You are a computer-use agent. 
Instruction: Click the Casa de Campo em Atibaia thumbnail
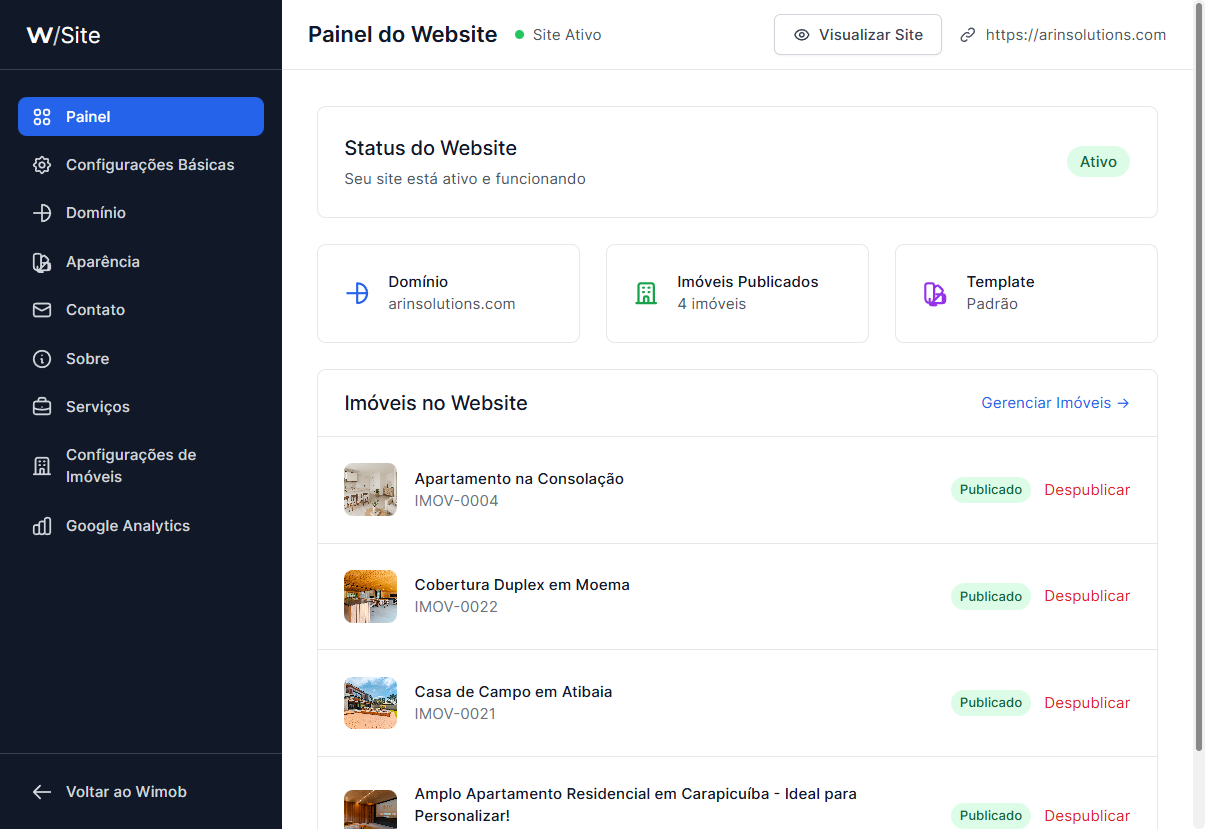point(370,703)
